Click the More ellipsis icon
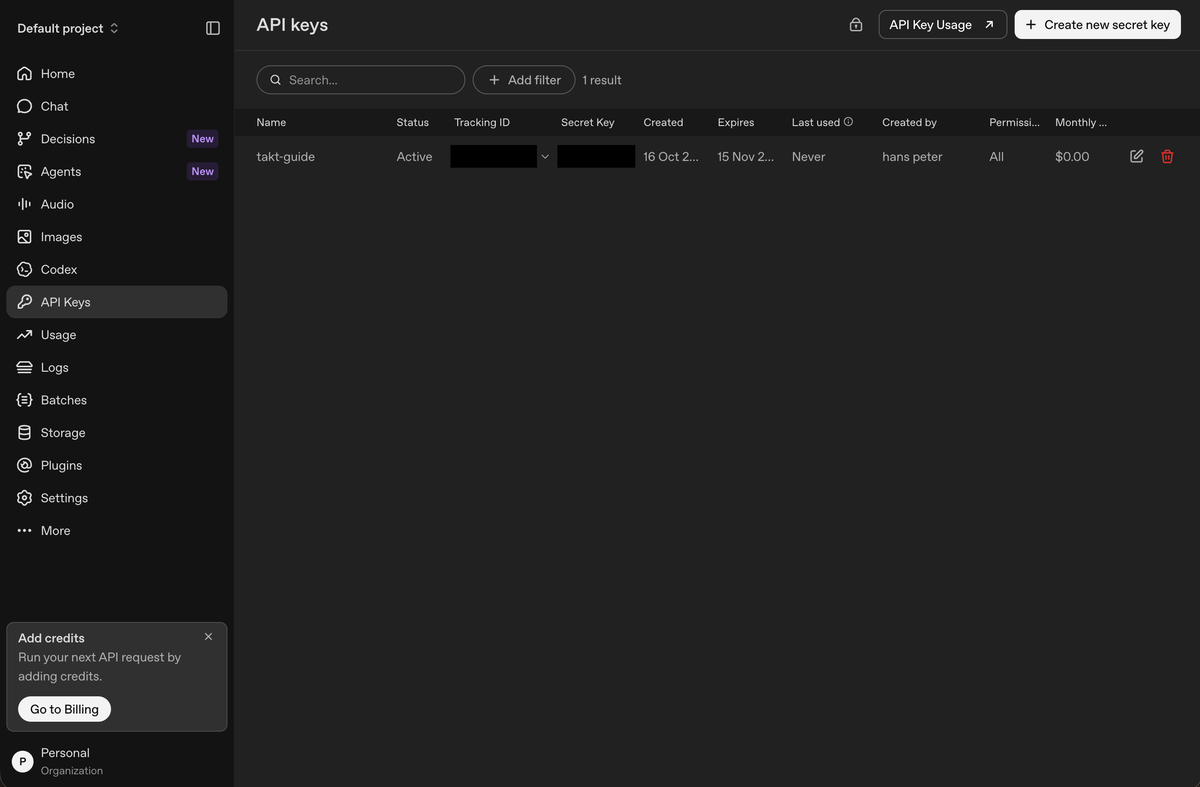1200x787 pixels. tap(25, 531)
